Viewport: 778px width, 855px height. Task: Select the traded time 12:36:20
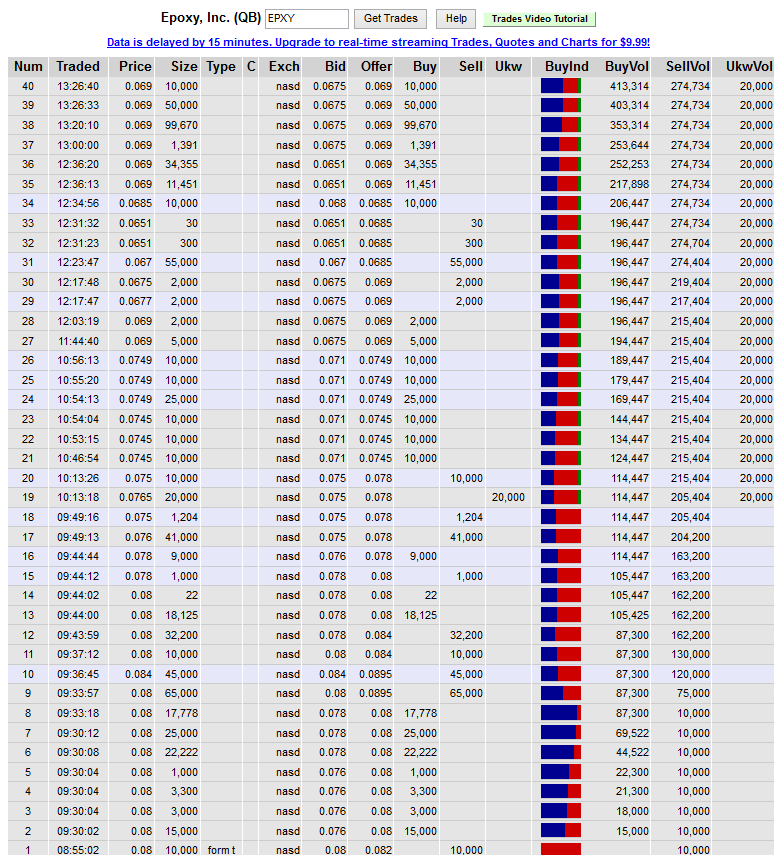pos(78,164)
